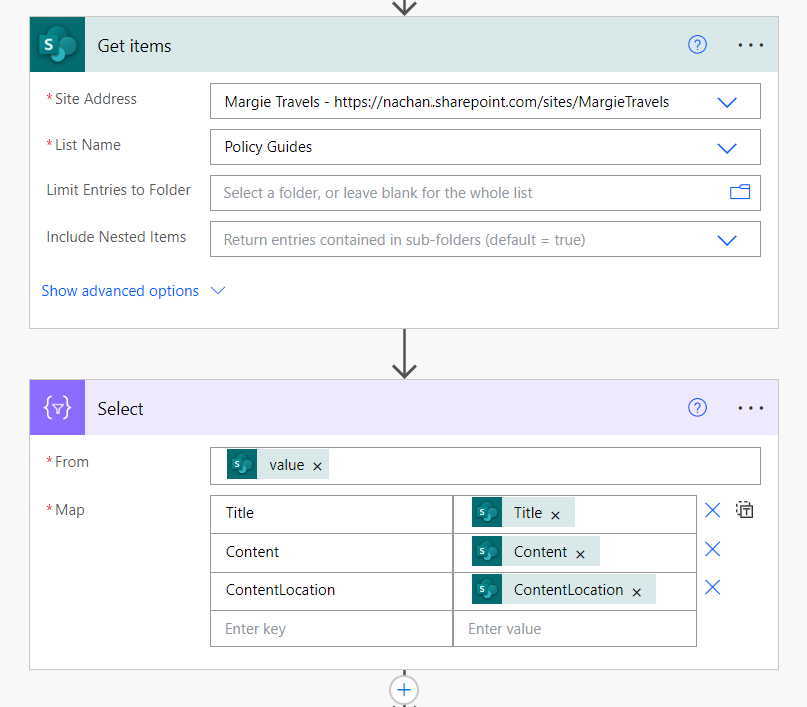Open the Get items ellipsis menu

point(750,45)
